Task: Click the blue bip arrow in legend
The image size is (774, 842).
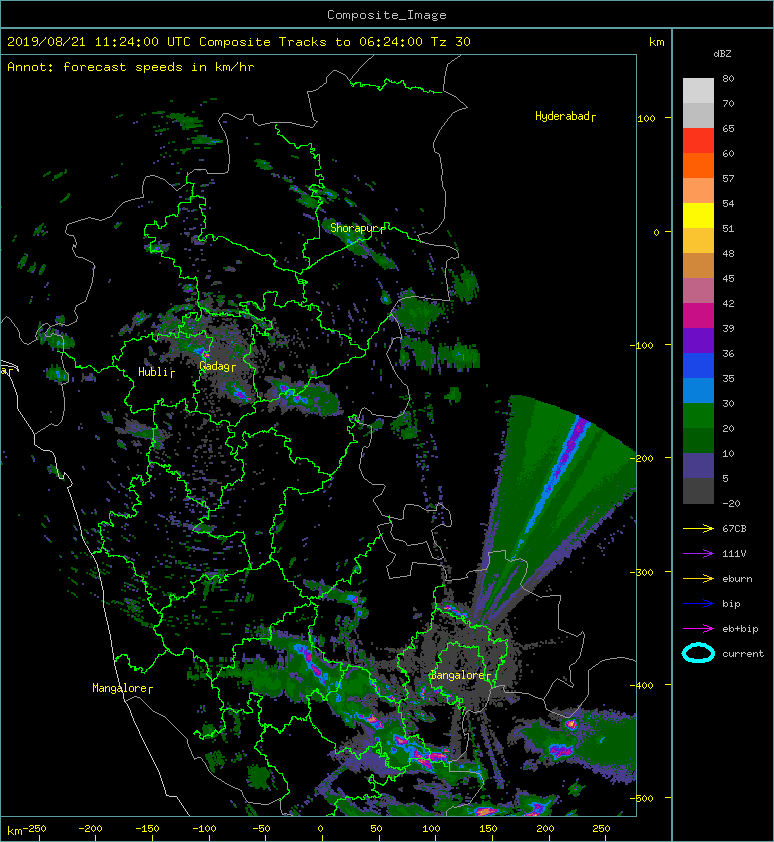Action: coord(698,604)
